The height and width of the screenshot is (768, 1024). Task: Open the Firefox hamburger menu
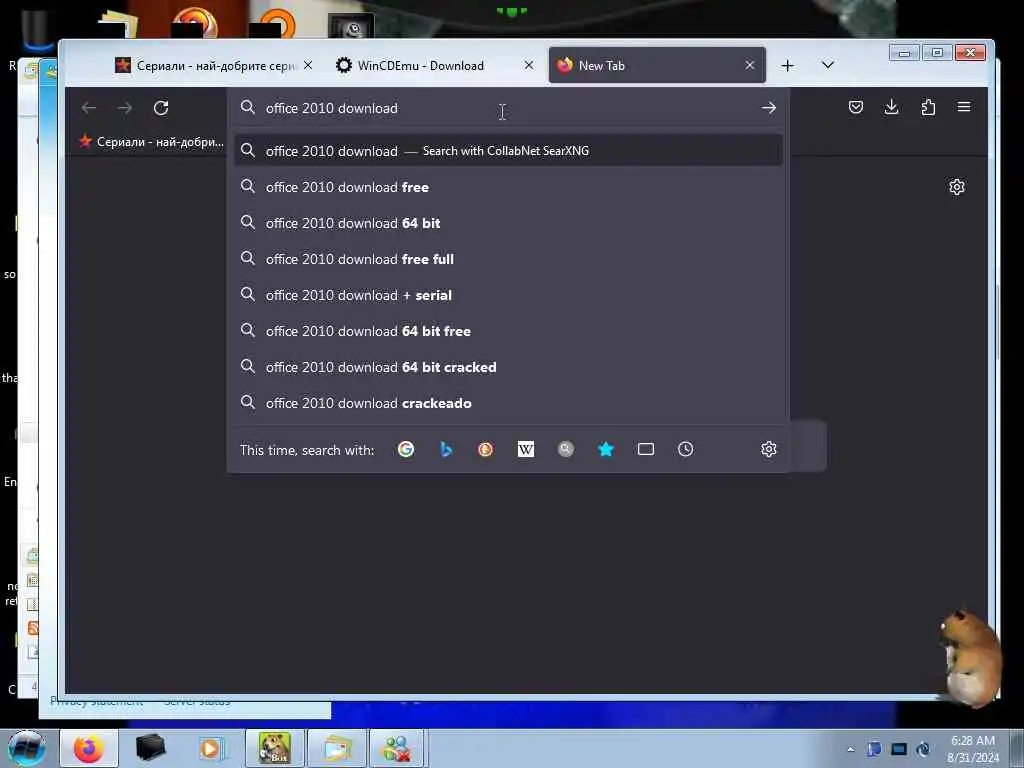(x=964, y=107)
